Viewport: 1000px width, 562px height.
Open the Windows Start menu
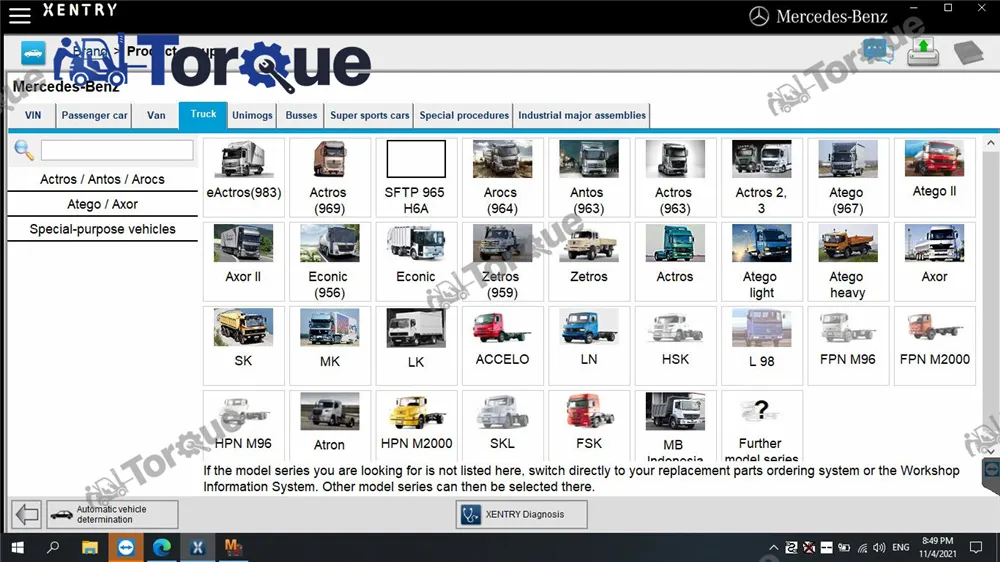[x=18, y=547]
